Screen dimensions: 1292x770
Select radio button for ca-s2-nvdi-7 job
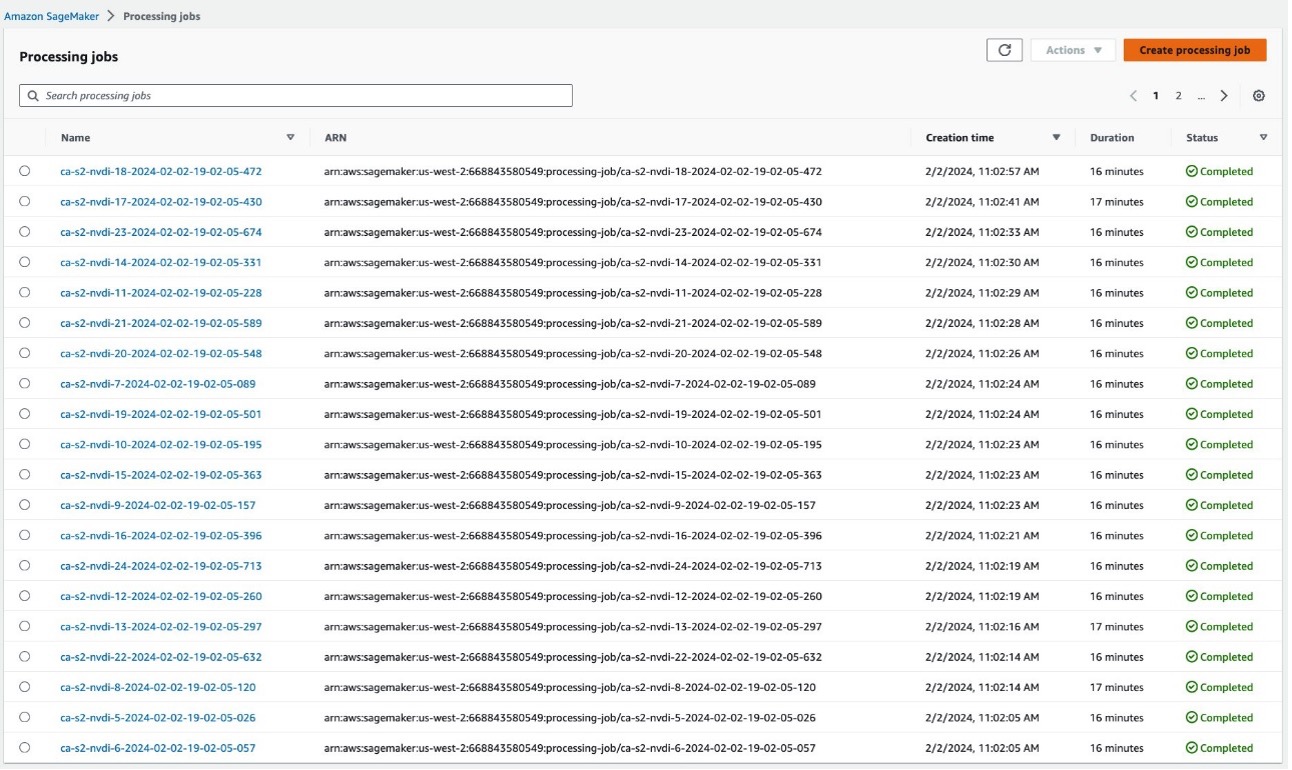pyautogui.click(x=24, y=383)
